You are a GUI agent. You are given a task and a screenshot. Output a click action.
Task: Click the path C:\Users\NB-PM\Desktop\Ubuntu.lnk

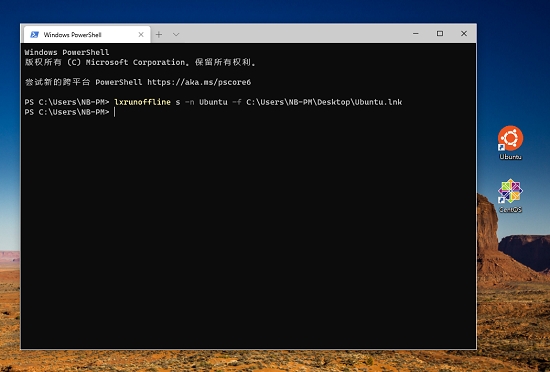click(x=324, y=102)
